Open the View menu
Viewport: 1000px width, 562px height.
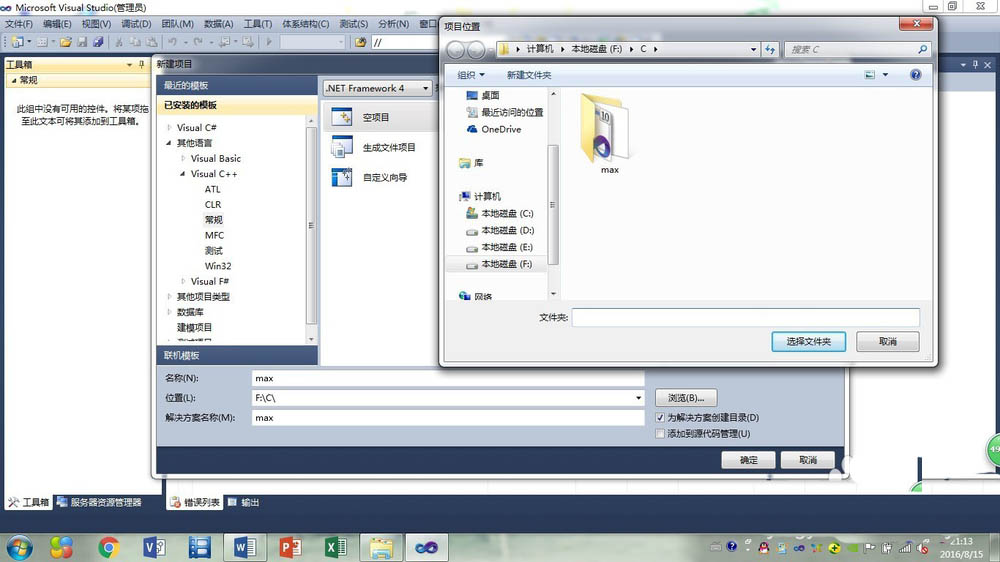coord(96,24)
